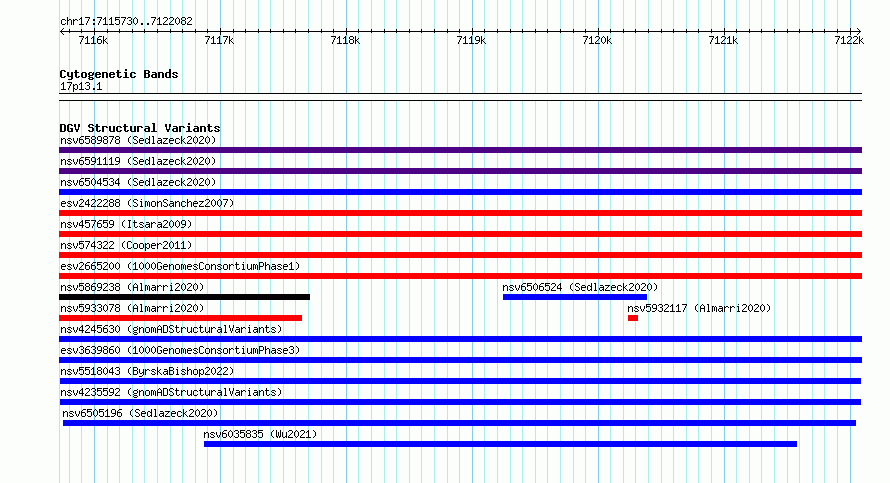Click the DGV Structural Variants track title
The width and height of the screenshot is (890, 483).
tap(140, 128)
